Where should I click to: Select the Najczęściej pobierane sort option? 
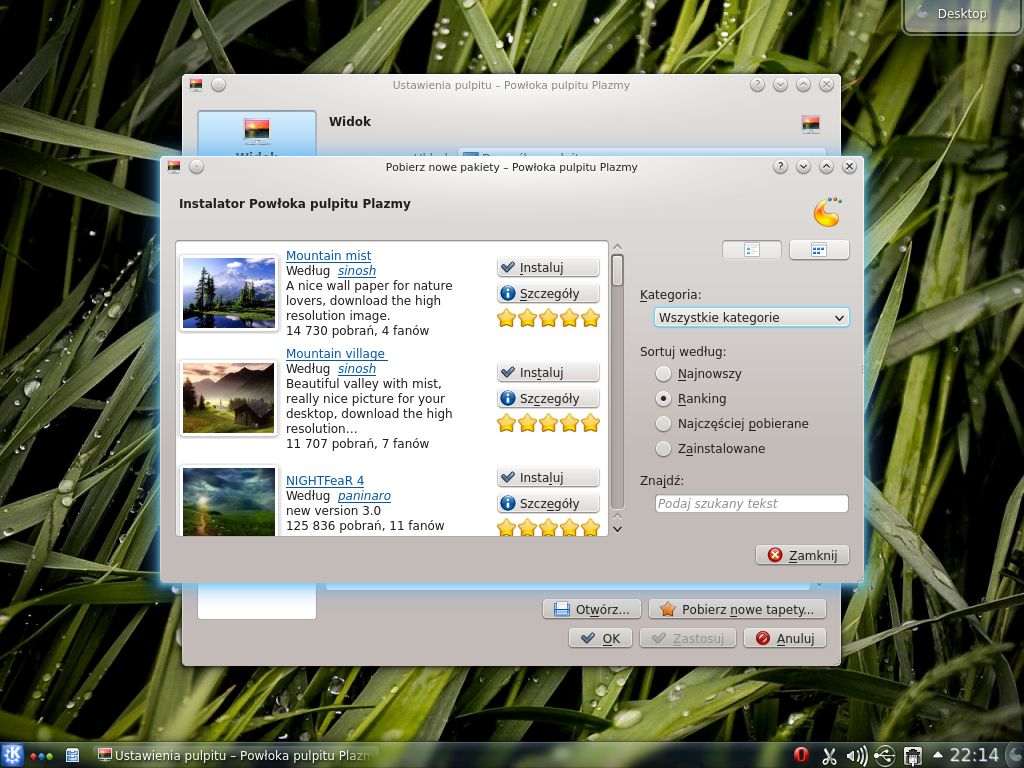(732, 423)
